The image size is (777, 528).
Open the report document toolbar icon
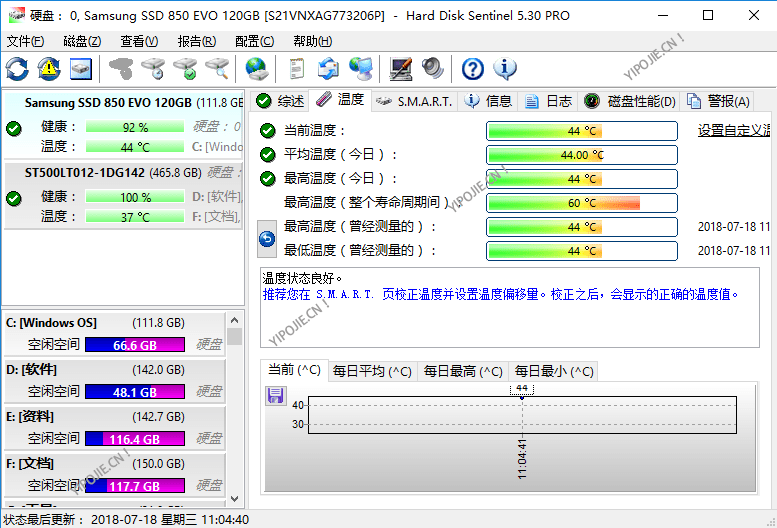pos(297,69)
